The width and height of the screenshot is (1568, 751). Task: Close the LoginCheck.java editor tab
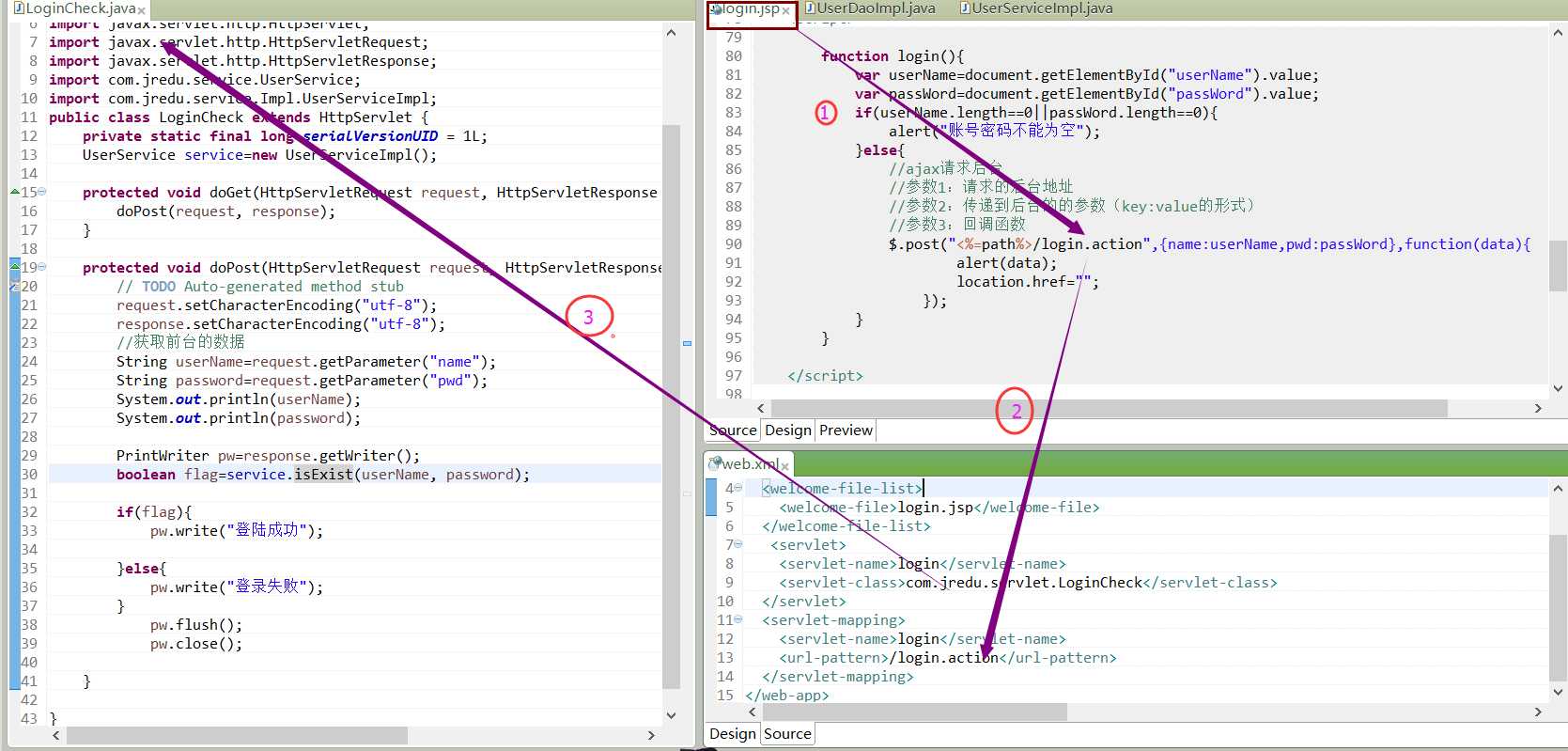pyautogui.click(x=141, y=10)
